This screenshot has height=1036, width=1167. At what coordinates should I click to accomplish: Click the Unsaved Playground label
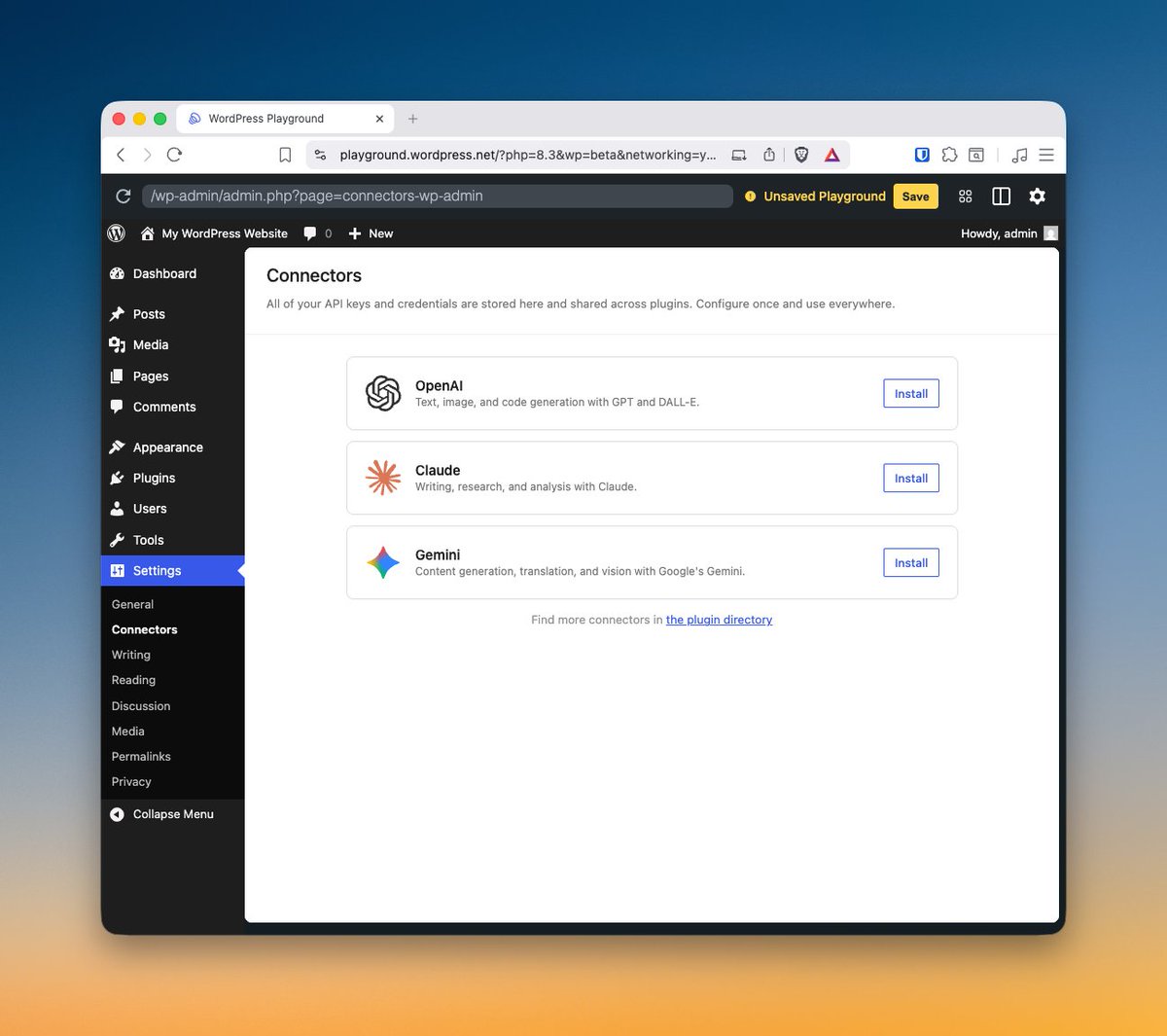tap(825, 196)
